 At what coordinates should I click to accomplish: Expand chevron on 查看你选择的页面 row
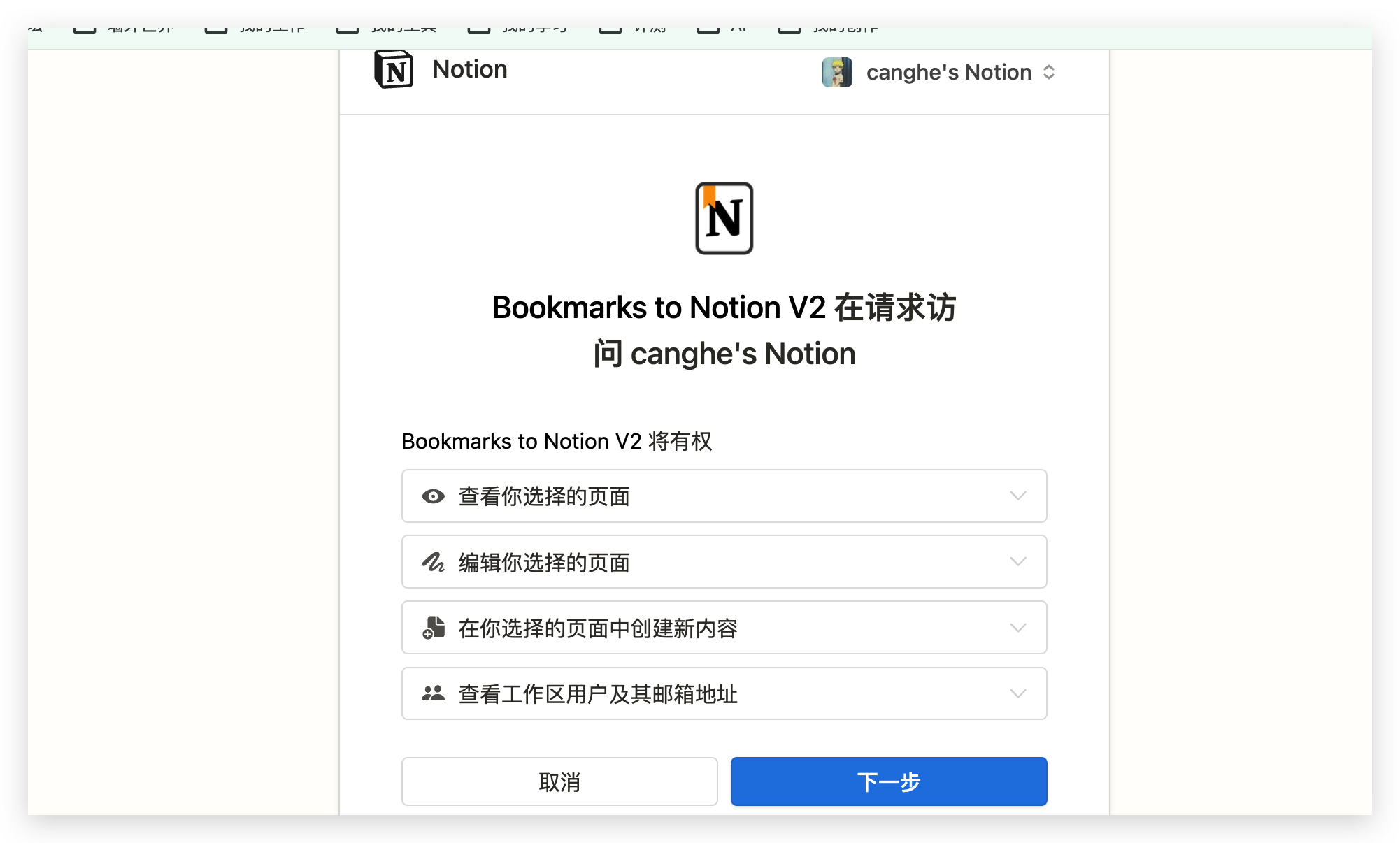pyautogui.click(x=1017, y=496)
